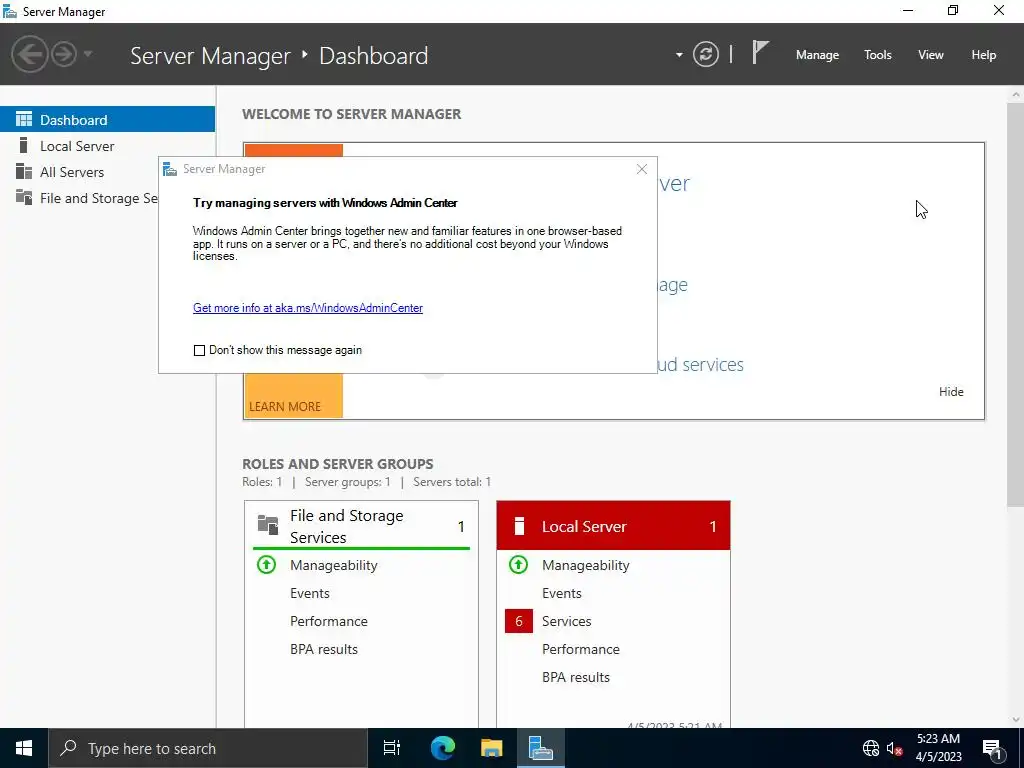Viewport: 1024px width, 768px height.
Task: Click Performance in the Local Server tile
Action: tap(581, 649)
